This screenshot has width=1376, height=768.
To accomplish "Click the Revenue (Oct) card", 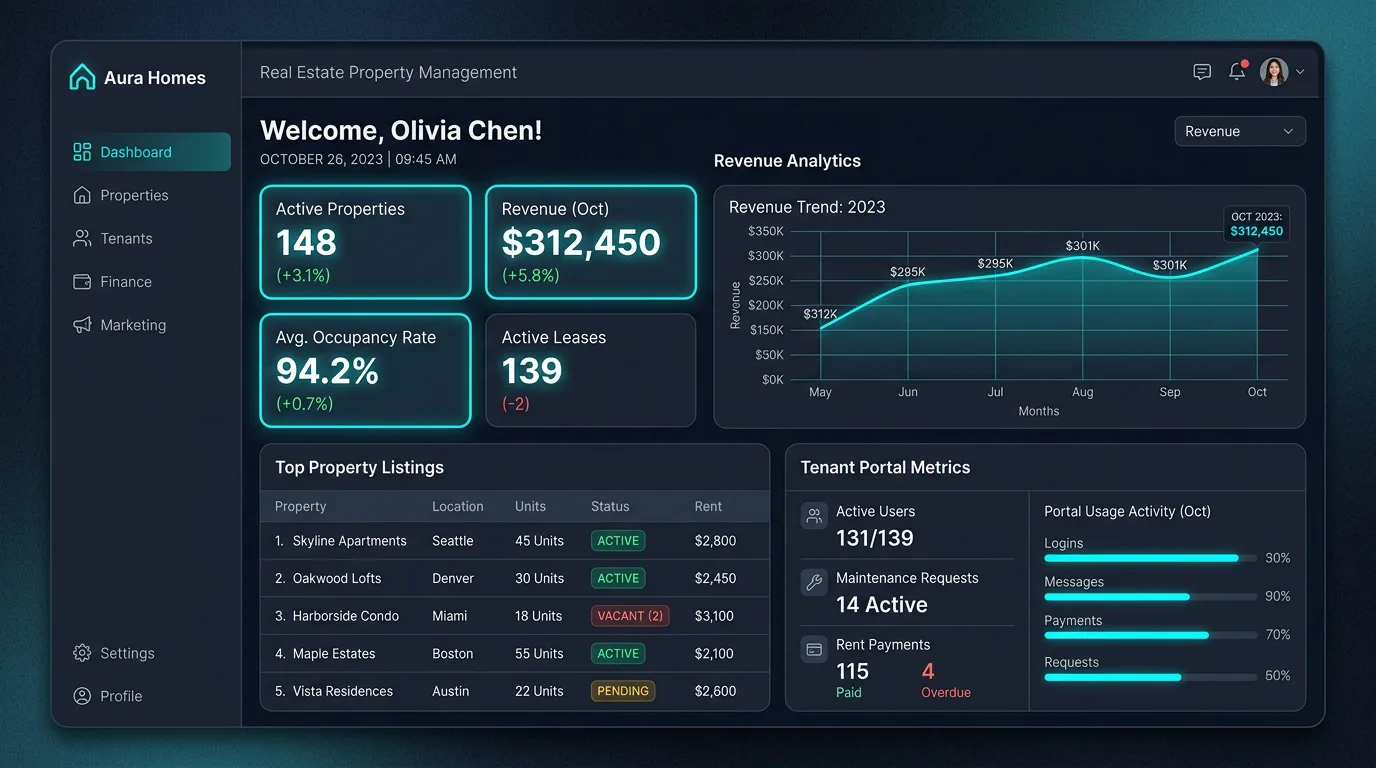I will 591,242.
